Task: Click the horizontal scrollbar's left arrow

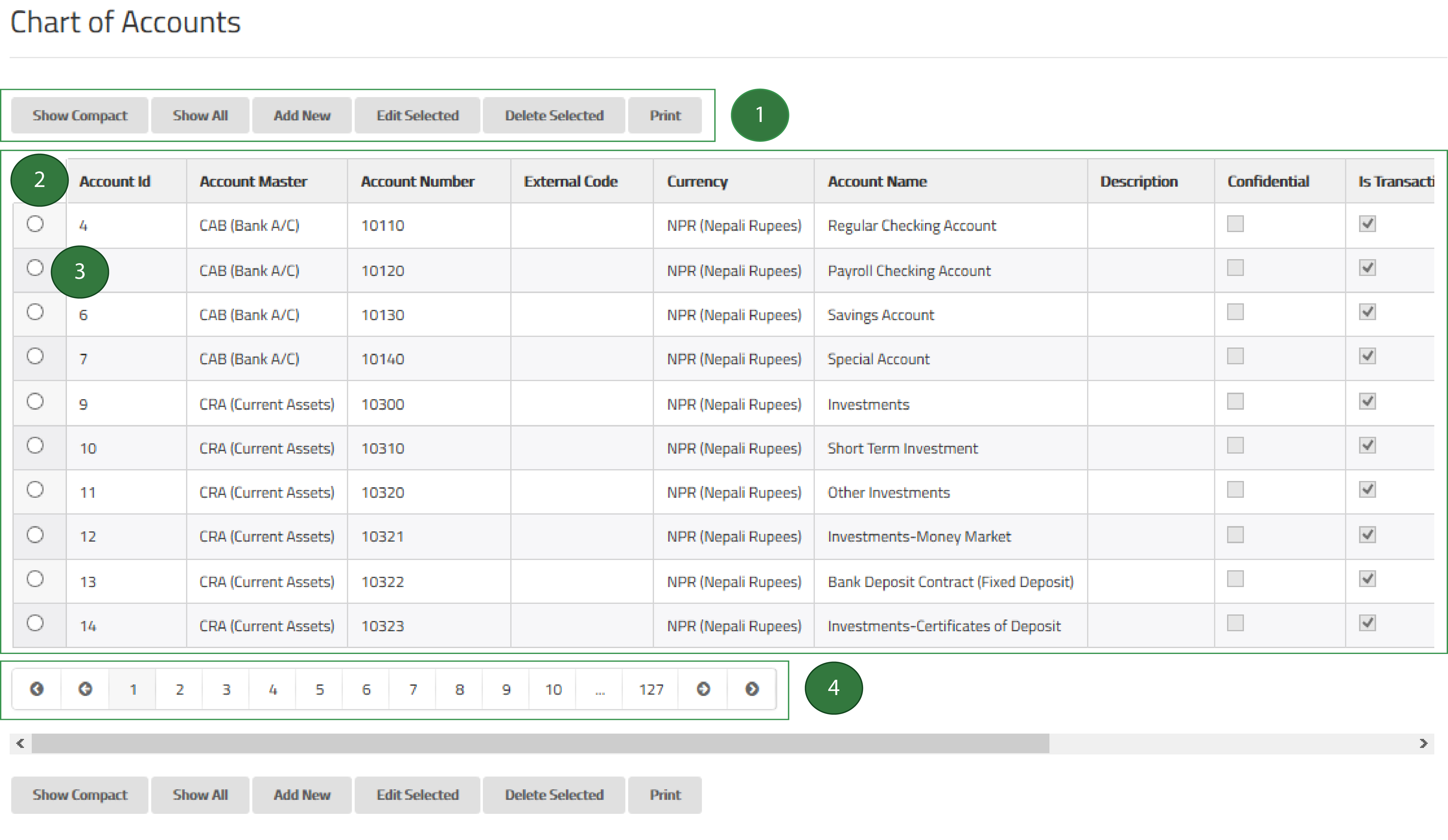Action: [20, 744]
